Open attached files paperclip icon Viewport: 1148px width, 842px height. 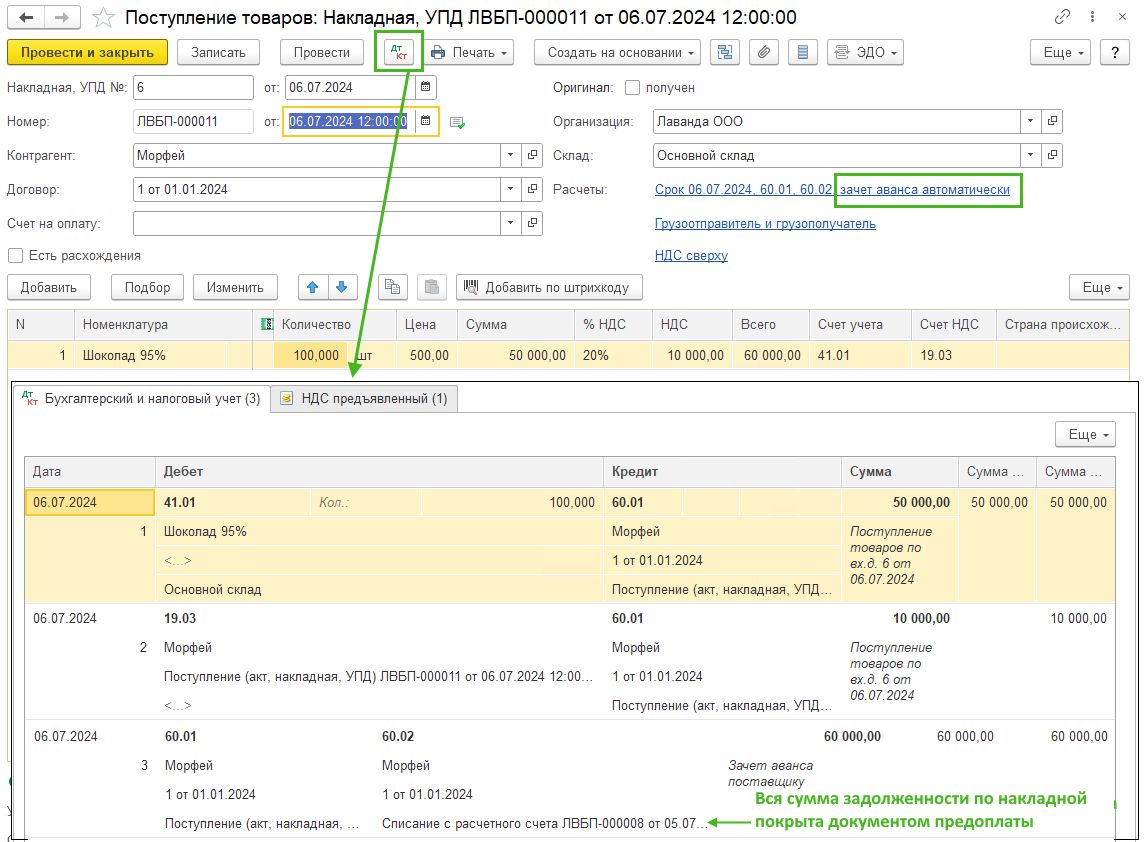pyautogui.click(x=764, y=52)
